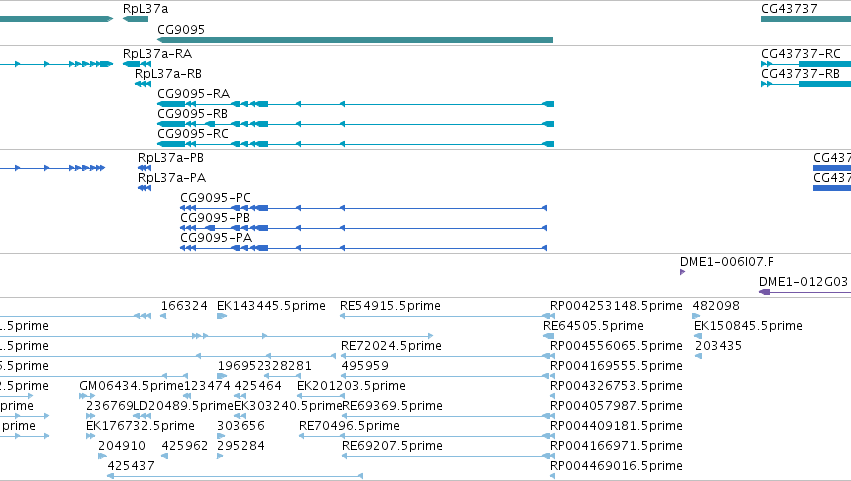The height and width of the screenshot is (481, 851).
Task: Select the CG43737 gene bar
Action: point(806,19)
